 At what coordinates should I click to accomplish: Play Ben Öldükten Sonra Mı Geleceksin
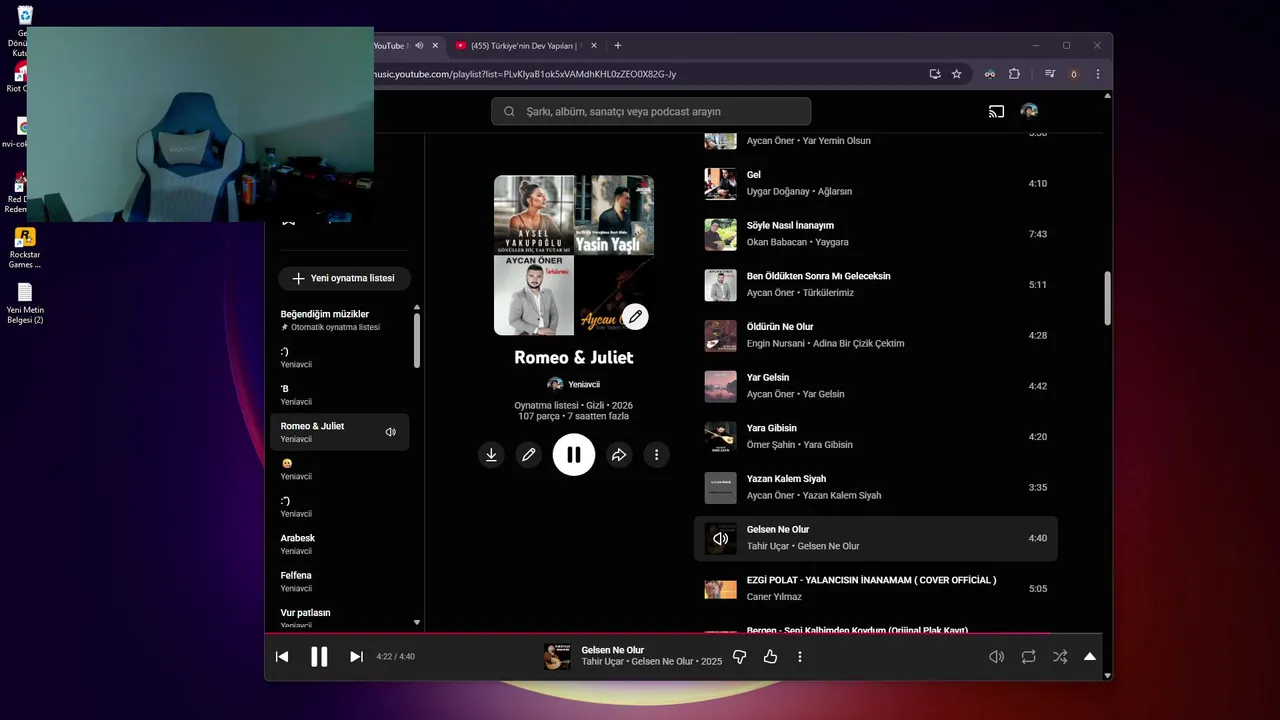(875, 285)
